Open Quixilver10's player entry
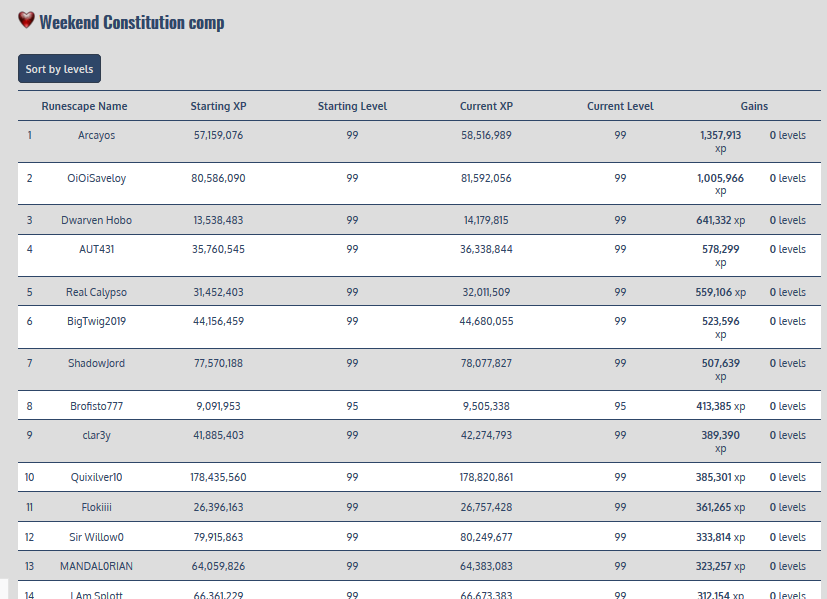827x599 pixels. coord(96,478)
